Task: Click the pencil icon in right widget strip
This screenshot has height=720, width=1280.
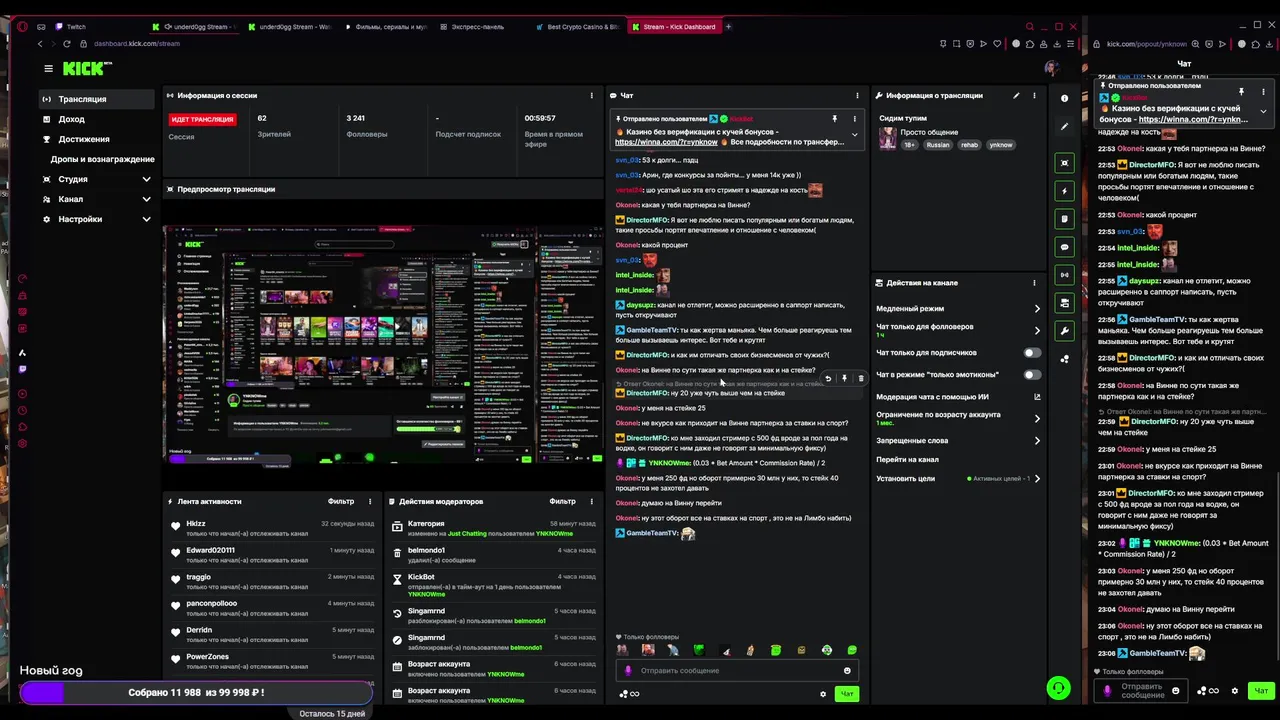Action: pos(1064,127)
